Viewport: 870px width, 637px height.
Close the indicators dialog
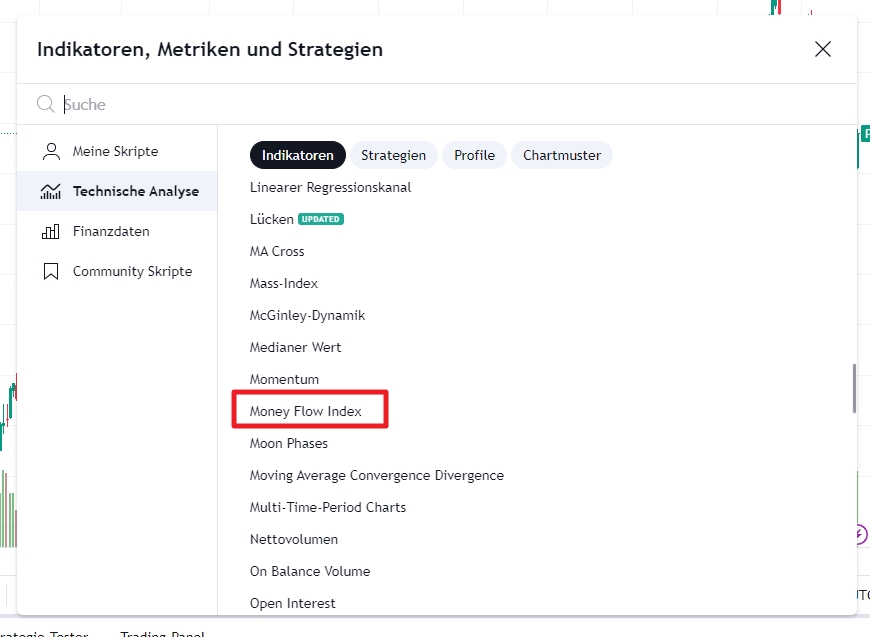pos(823,49)
